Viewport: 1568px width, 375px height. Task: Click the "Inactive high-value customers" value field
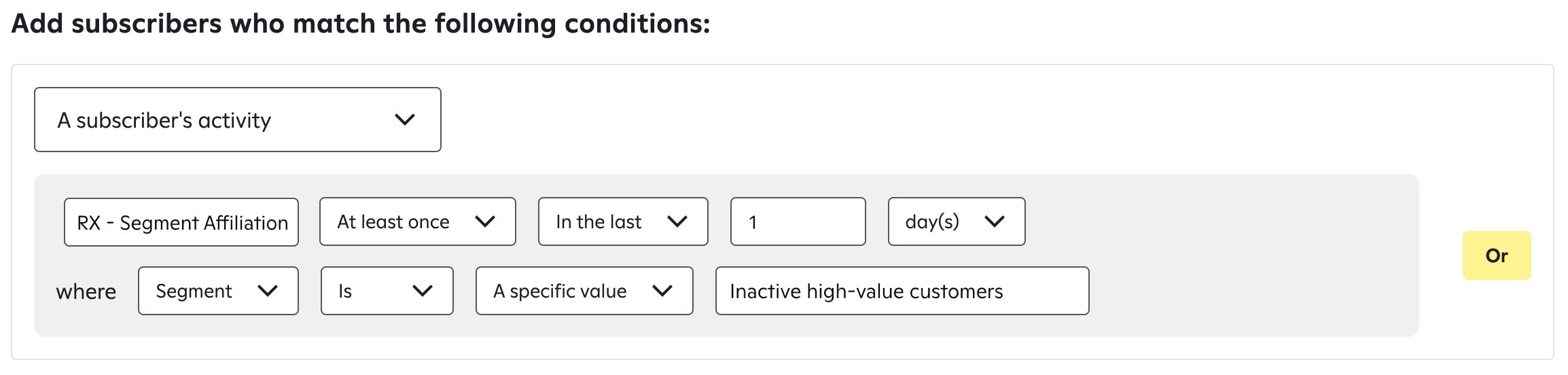click(x=902, y=291)
